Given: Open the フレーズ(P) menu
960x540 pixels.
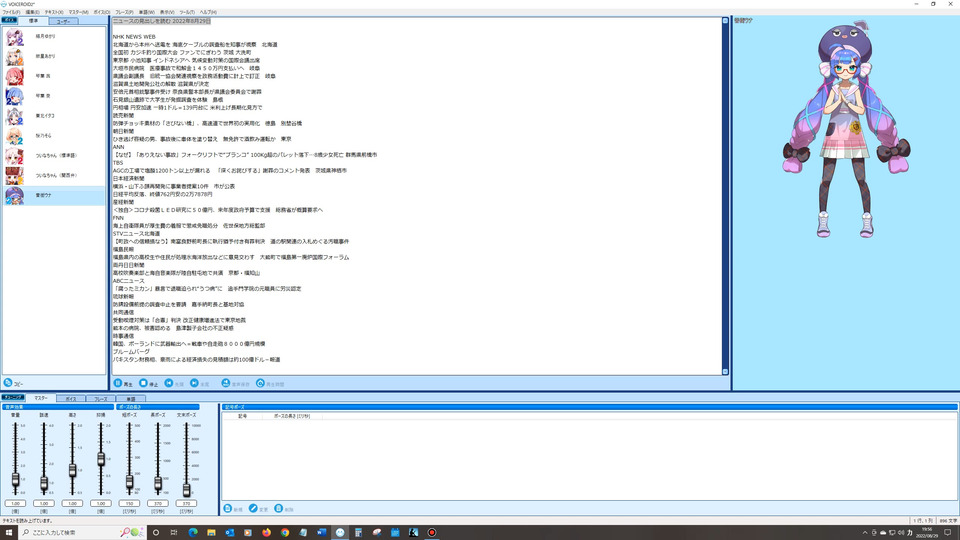Looking at the screenshot, I should [x=124, y=12].
